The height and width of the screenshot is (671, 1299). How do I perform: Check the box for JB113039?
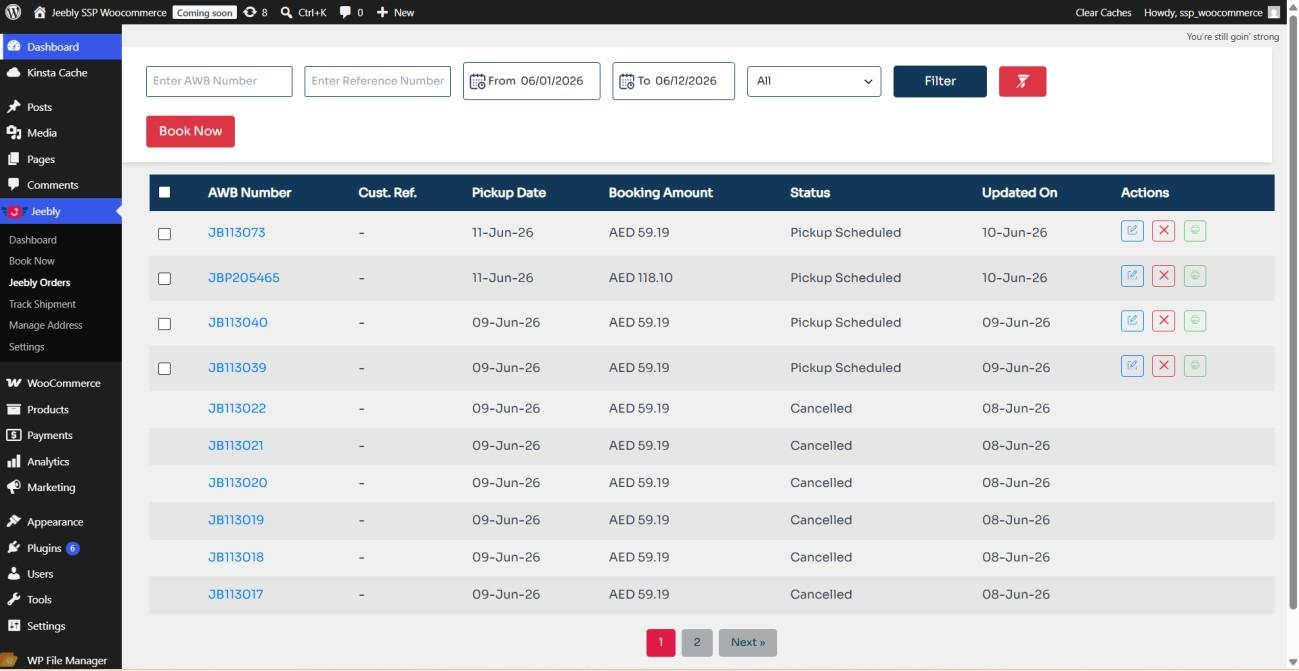165,368
